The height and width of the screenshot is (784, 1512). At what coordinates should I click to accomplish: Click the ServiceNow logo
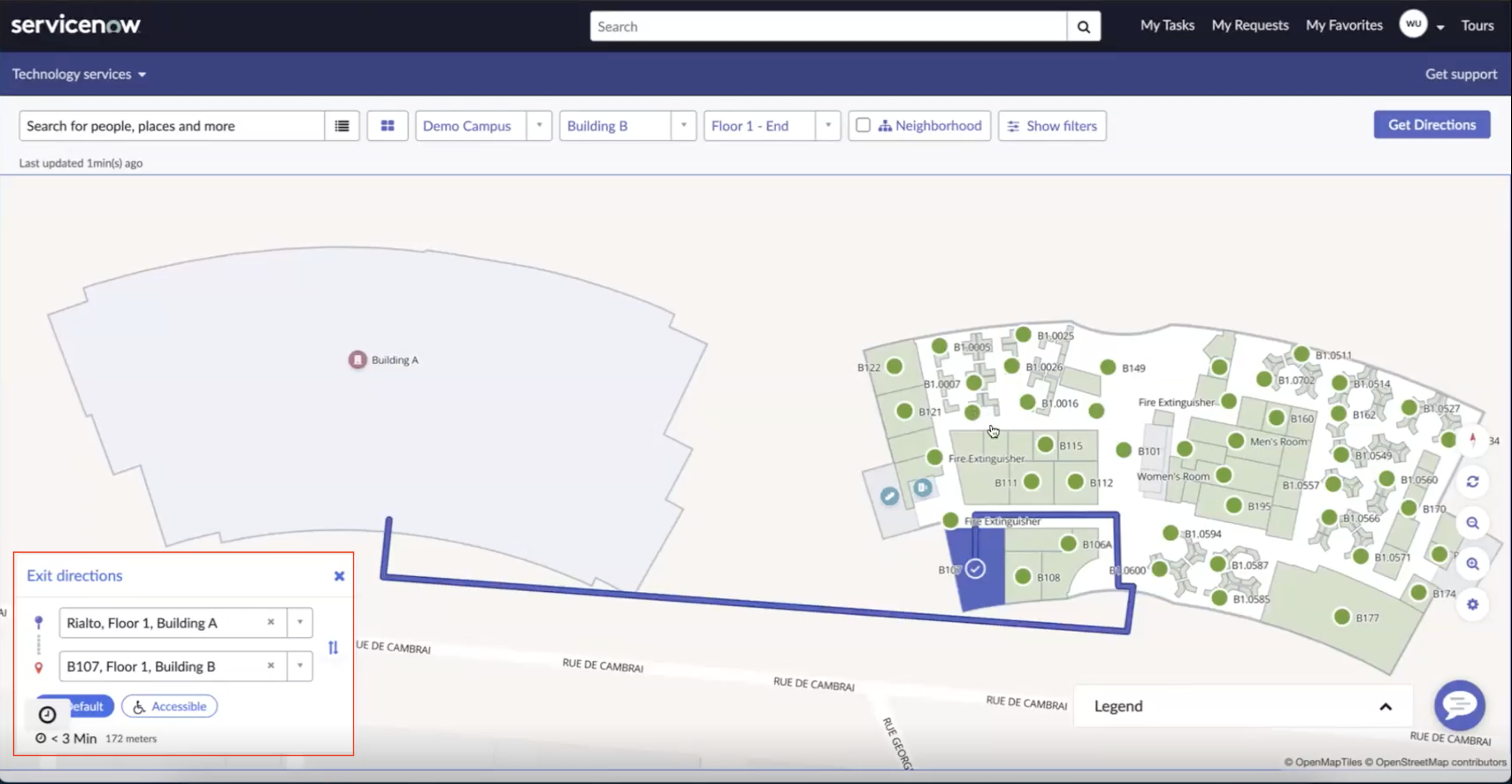[76, 25]
